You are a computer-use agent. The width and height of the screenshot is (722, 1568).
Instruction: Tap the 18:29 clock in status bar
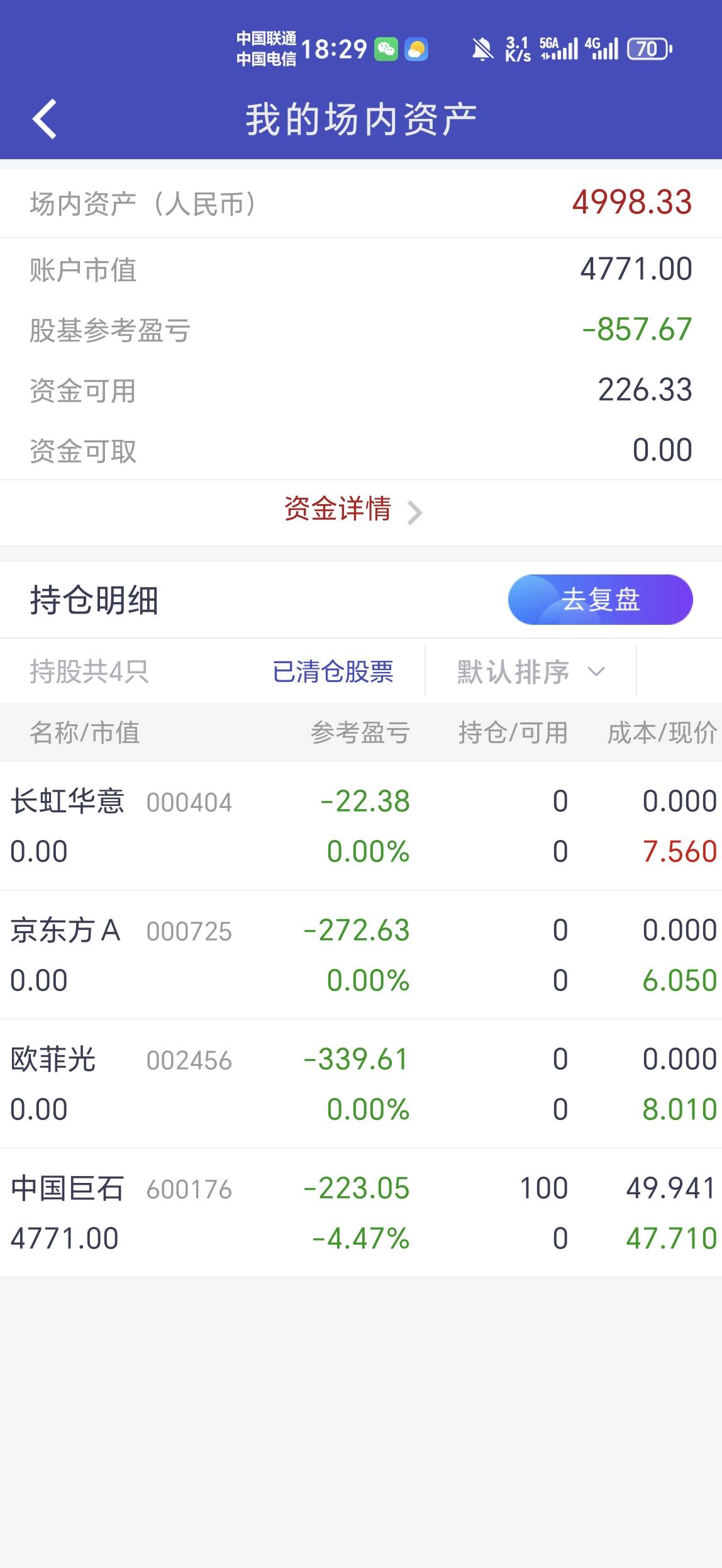(x=334, y=49)
